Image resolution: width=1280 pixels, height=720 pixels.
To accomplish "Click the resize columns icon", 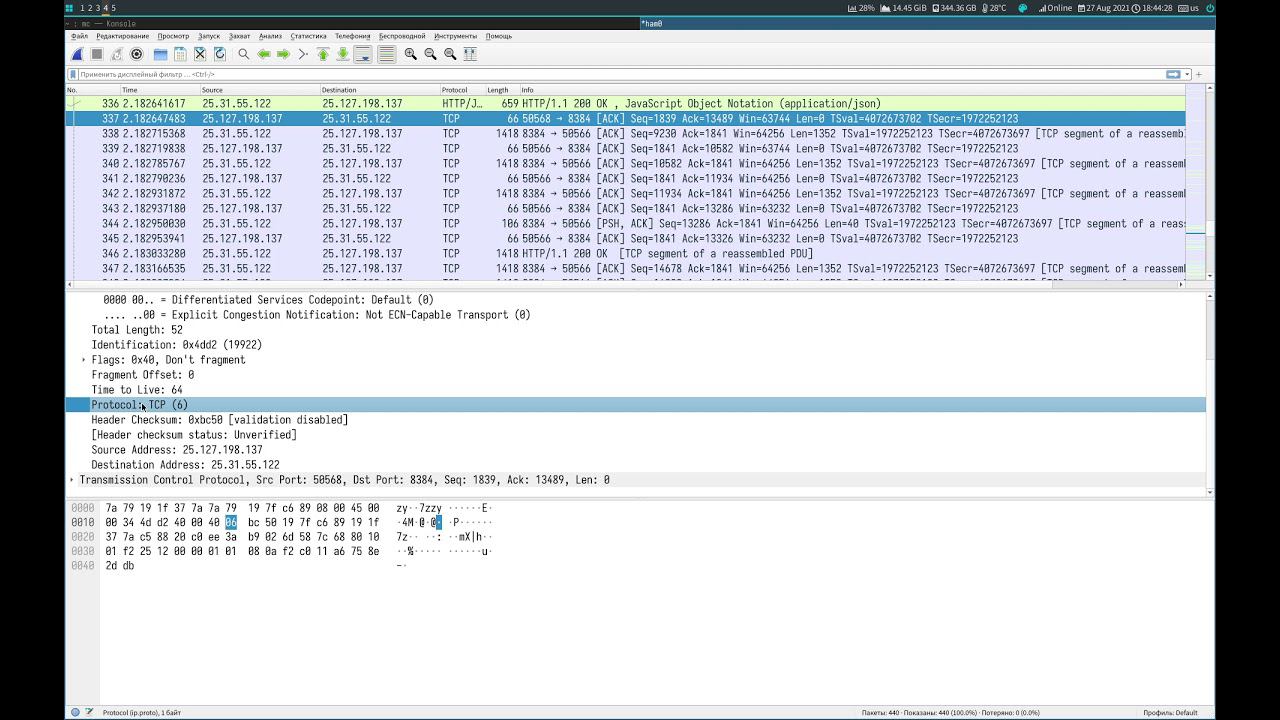I will [x=470, y=54].
